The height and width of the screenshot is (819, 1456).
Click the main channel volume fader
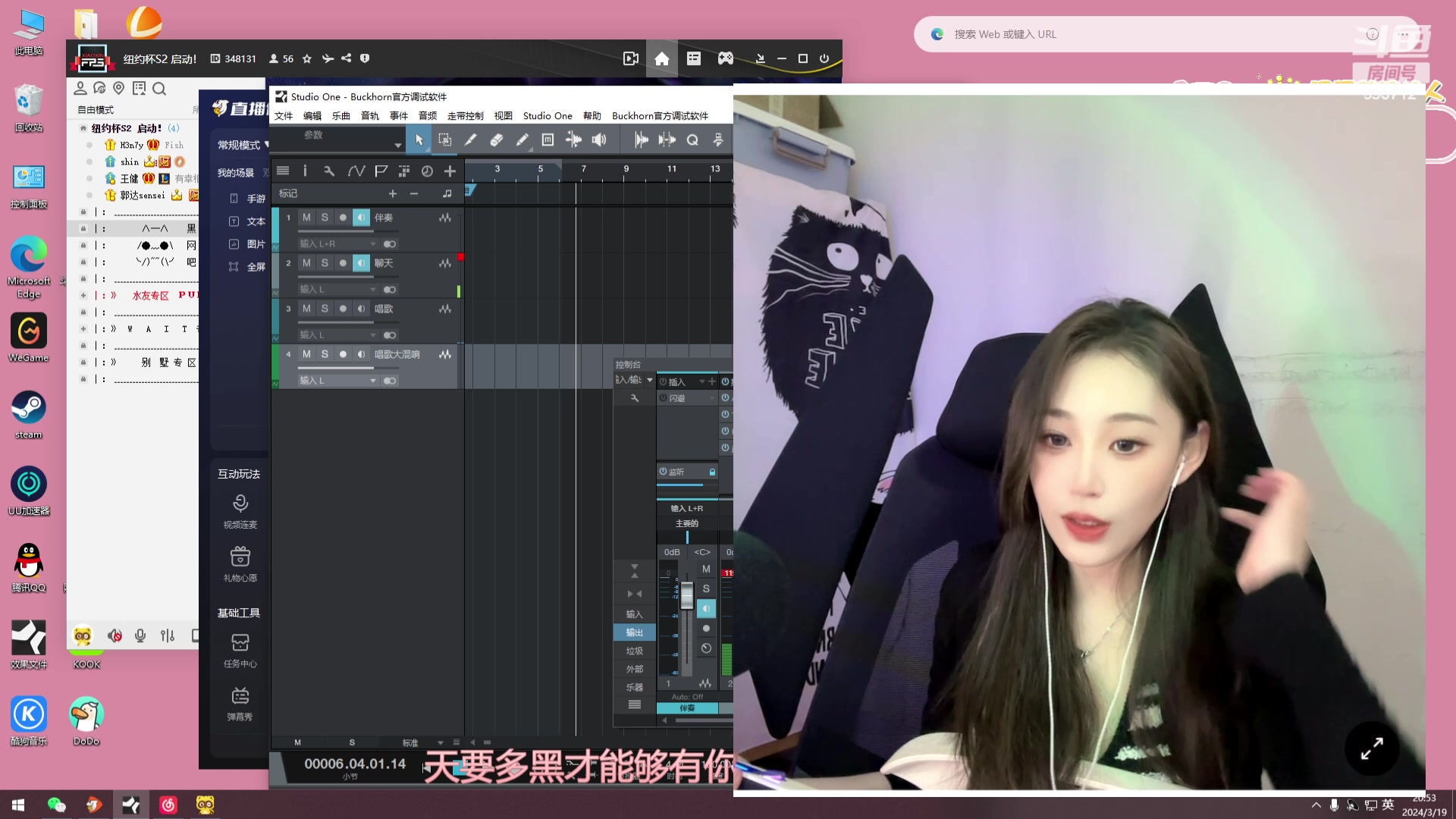686,595
